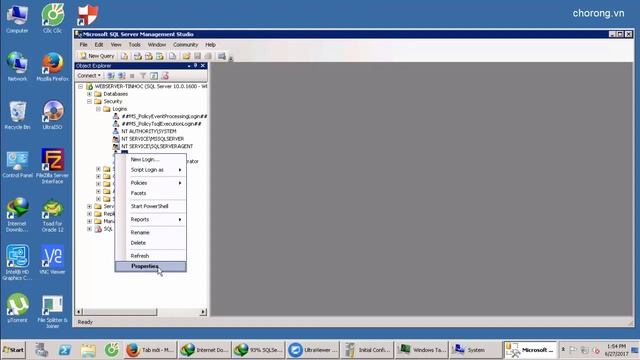This screenshot has width=640, height=360.
Task: Click the Filter funnel icon in Object Explorer
Action: point(143,76)
